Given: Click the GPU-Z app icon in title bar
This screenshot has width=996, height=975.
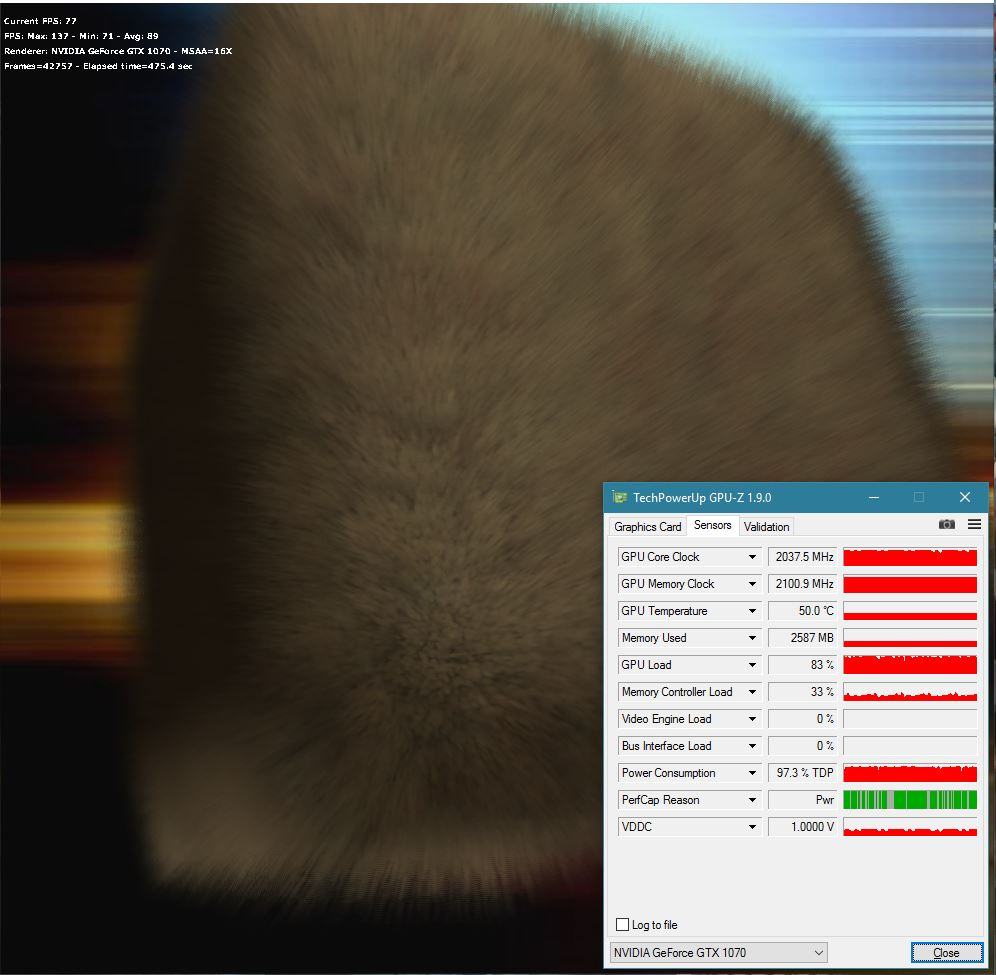Looking at the screenshot, I should (x=619, y=497).
